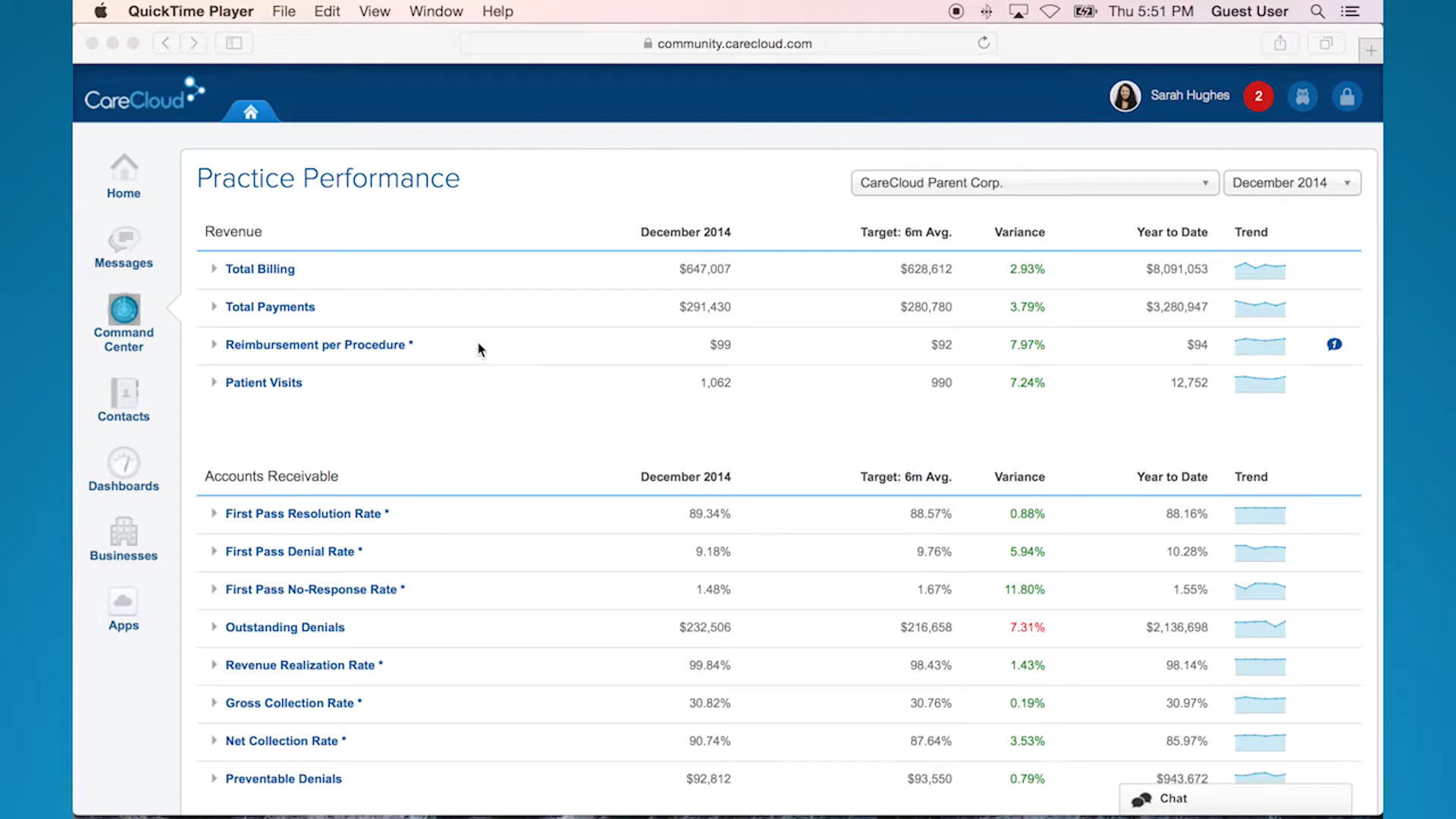Go forward with Safari forward arrow
This screenshot has width=1456, height=819.
[x=194, y=43]
